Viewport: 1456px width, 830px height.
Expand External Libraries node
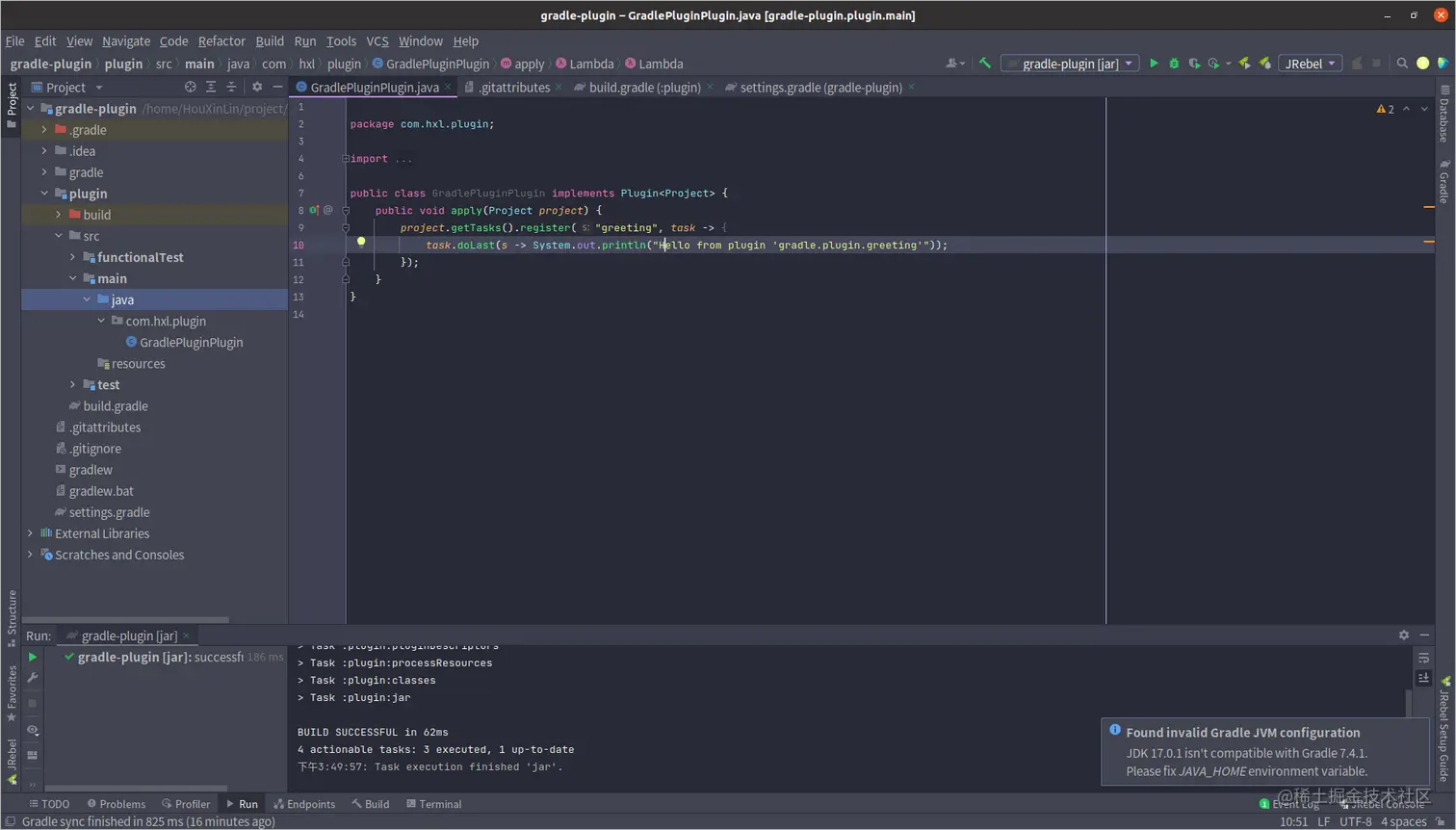pyautogui.click(x=31, y=533)
